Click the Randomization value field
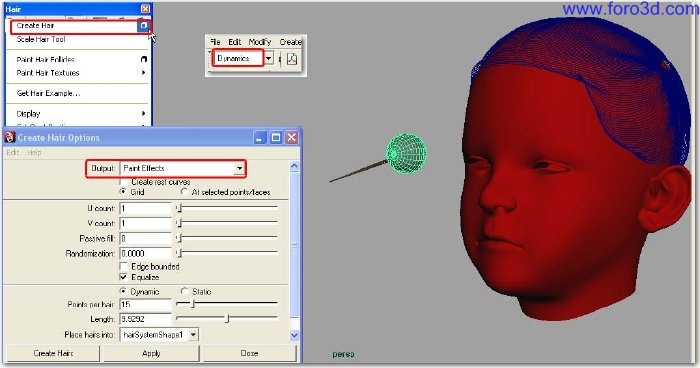Viewport: 700px width, 368px height. coord(146,253)
